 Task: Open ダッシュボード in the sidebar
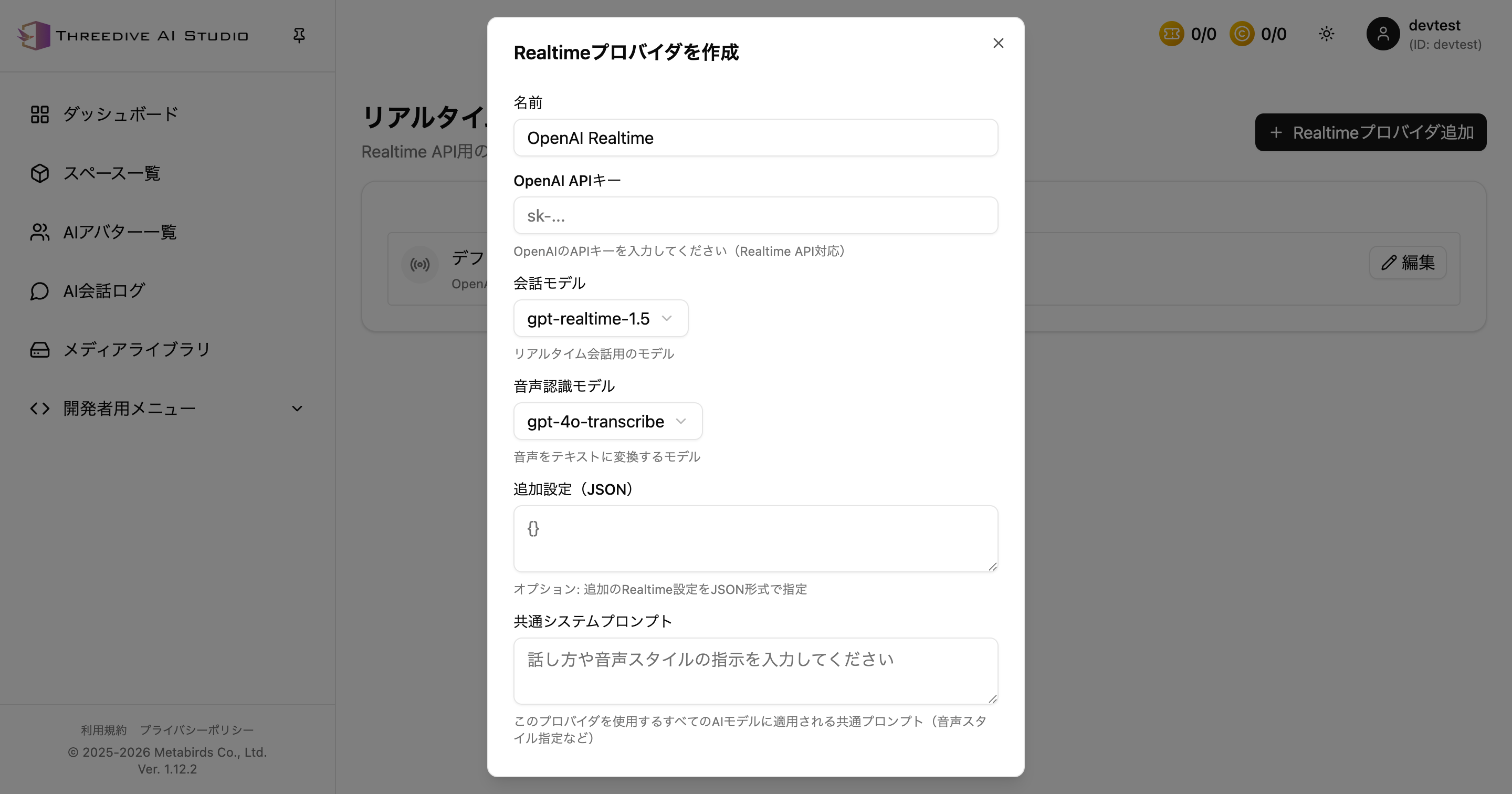(x=167, y=114)
